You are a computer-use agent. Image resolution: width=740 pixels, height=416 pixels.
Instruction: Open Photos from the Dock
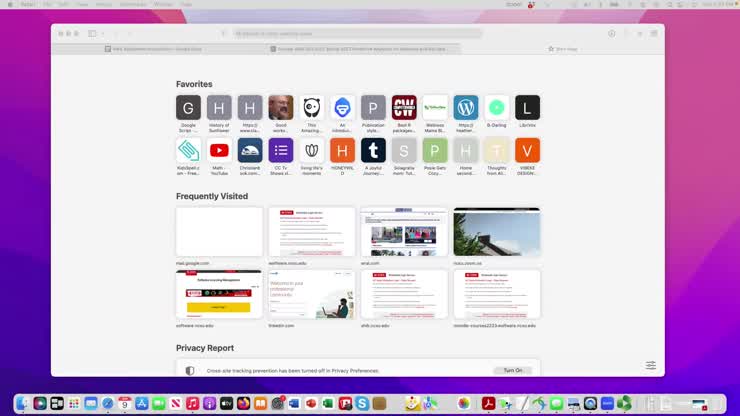coord(464,403)
